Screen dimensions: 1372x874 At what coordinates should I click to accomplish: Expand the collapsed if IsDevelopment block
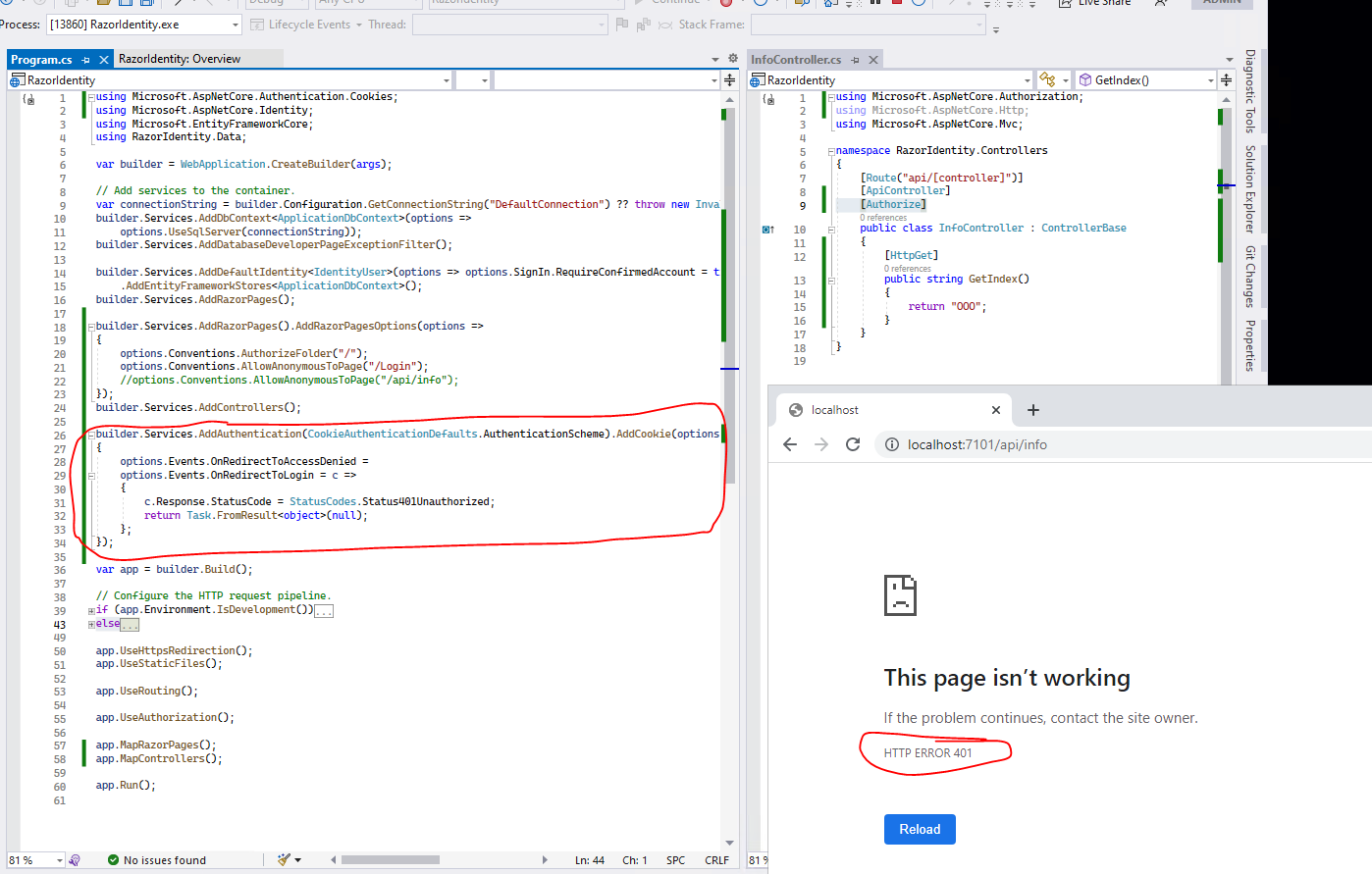click(x=91, y=610)
